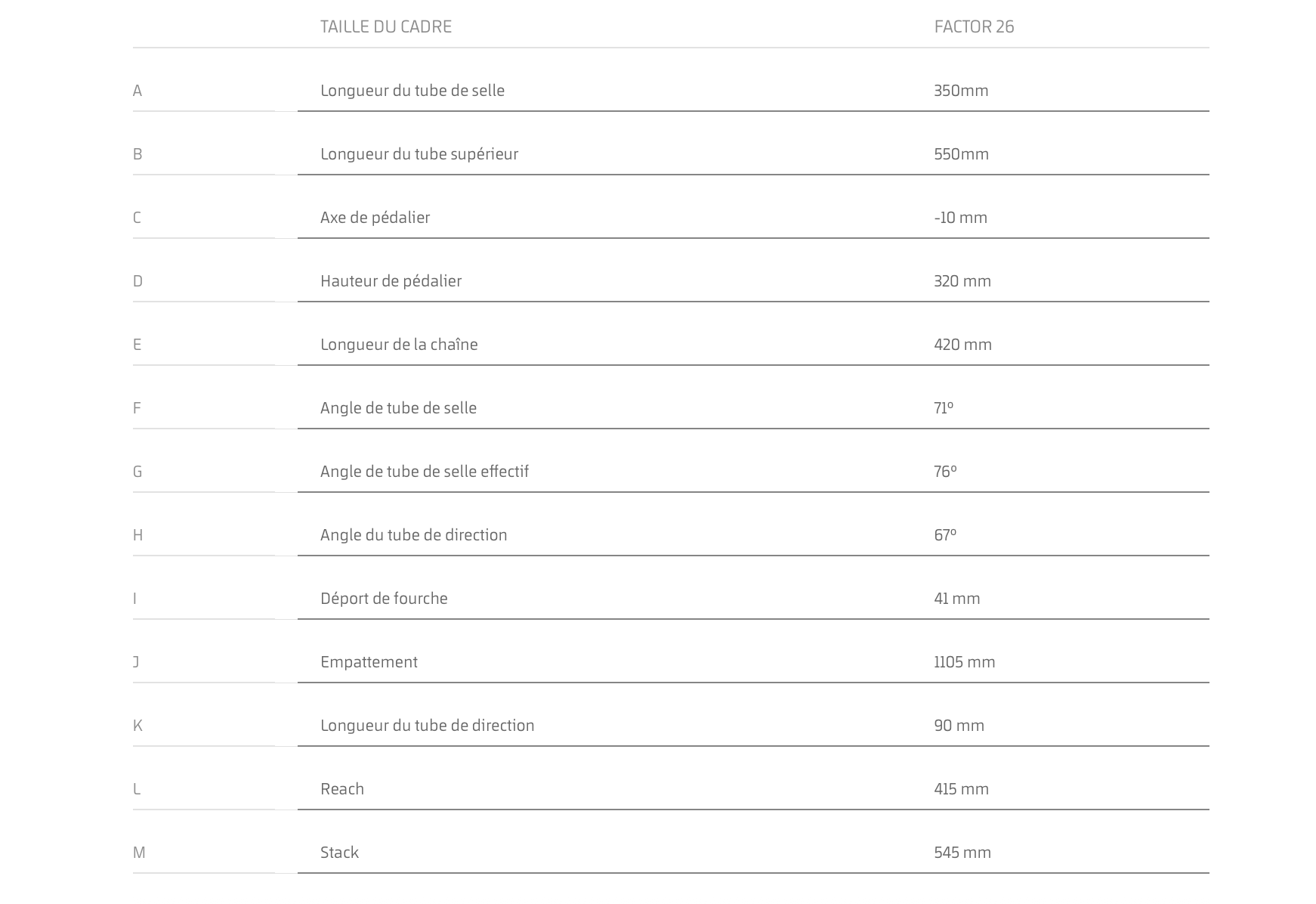Select 'Longueur de la chaîne' text
Screen dimensions: 1316x904
click(399, 345)
